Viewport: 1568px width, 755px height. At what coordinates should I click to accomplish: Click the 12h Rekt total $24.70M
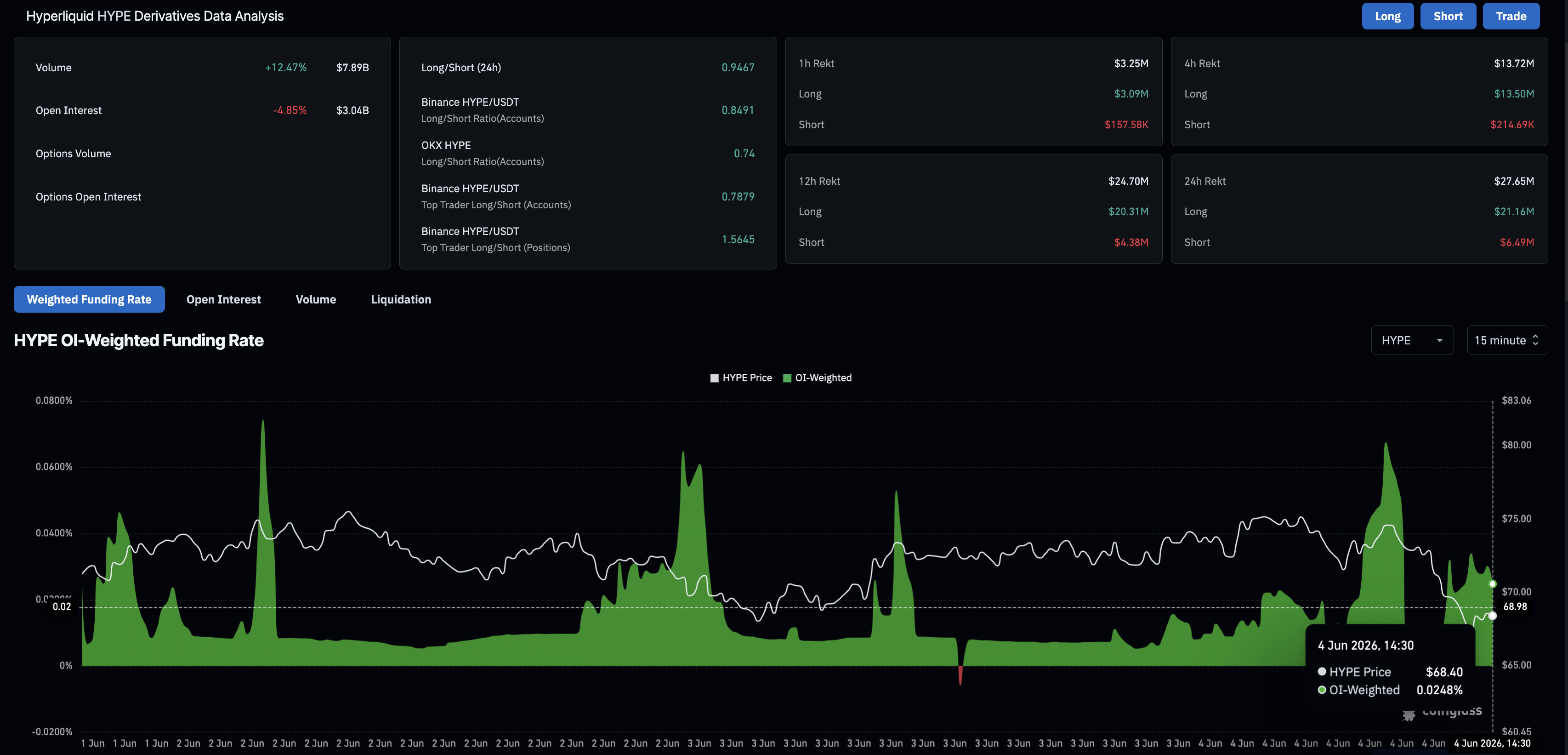point(1129,182)
